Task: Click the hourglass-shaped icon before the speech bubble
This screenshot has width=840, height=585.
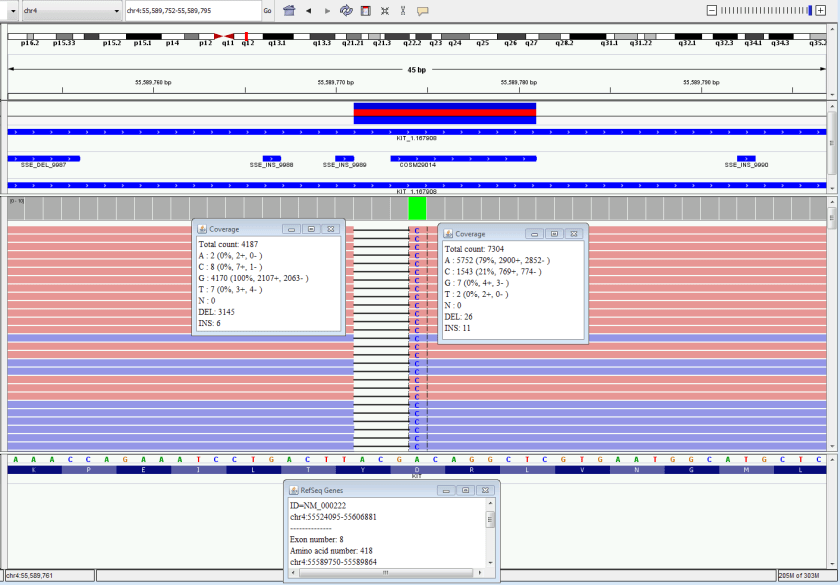Action: 403,10
